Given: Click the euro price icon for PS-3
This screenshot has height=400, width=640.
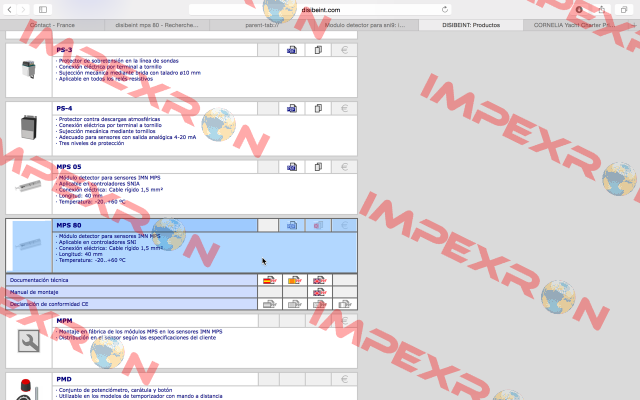Looking at the screenshot, I should [x=344, y=50].
